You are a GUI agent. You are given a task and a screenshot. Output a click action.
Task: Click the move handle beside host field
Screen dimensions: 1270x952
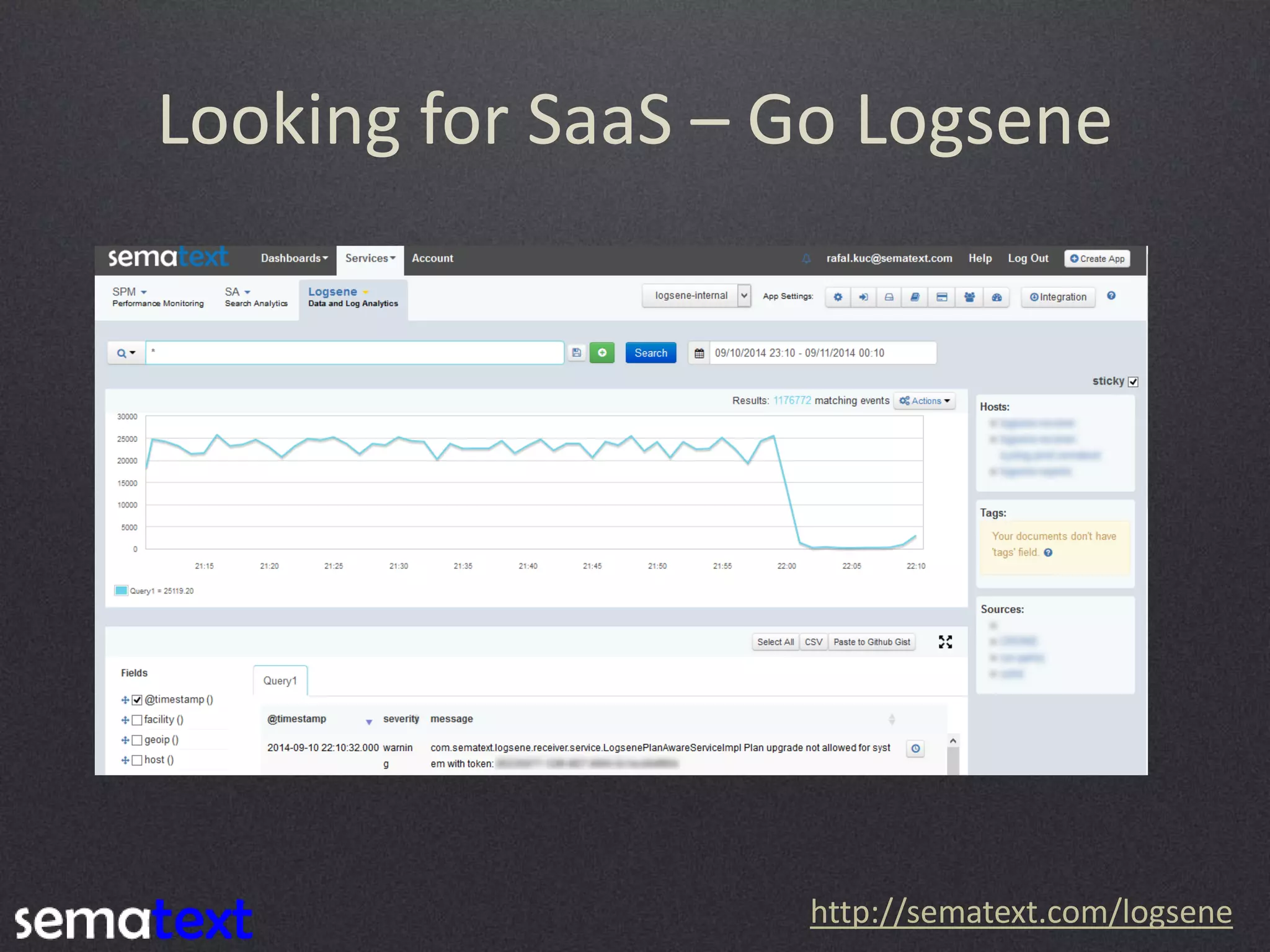125,760
